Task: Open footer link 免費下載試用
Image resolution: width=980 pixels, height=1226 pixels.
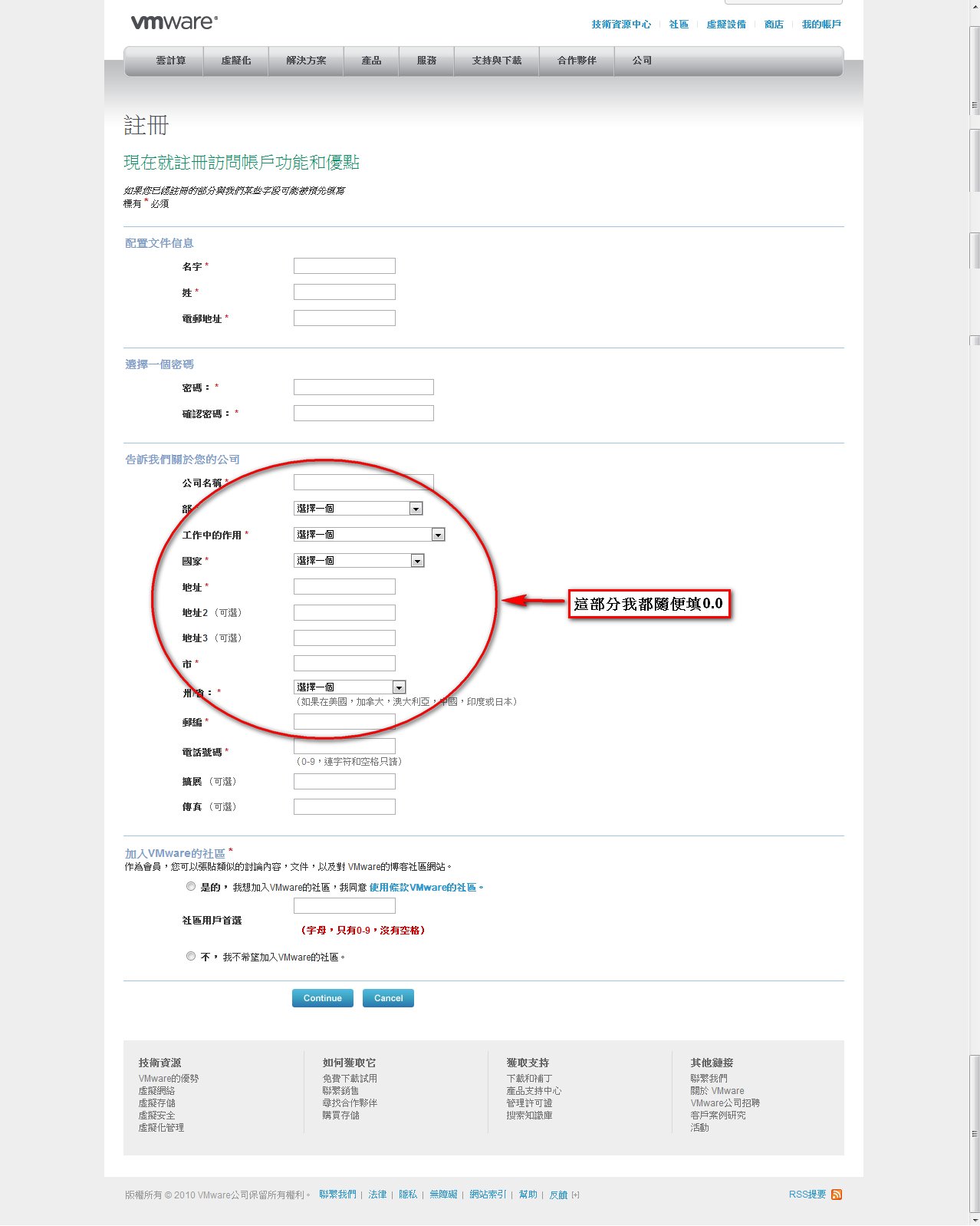Action: (350, 1079)
